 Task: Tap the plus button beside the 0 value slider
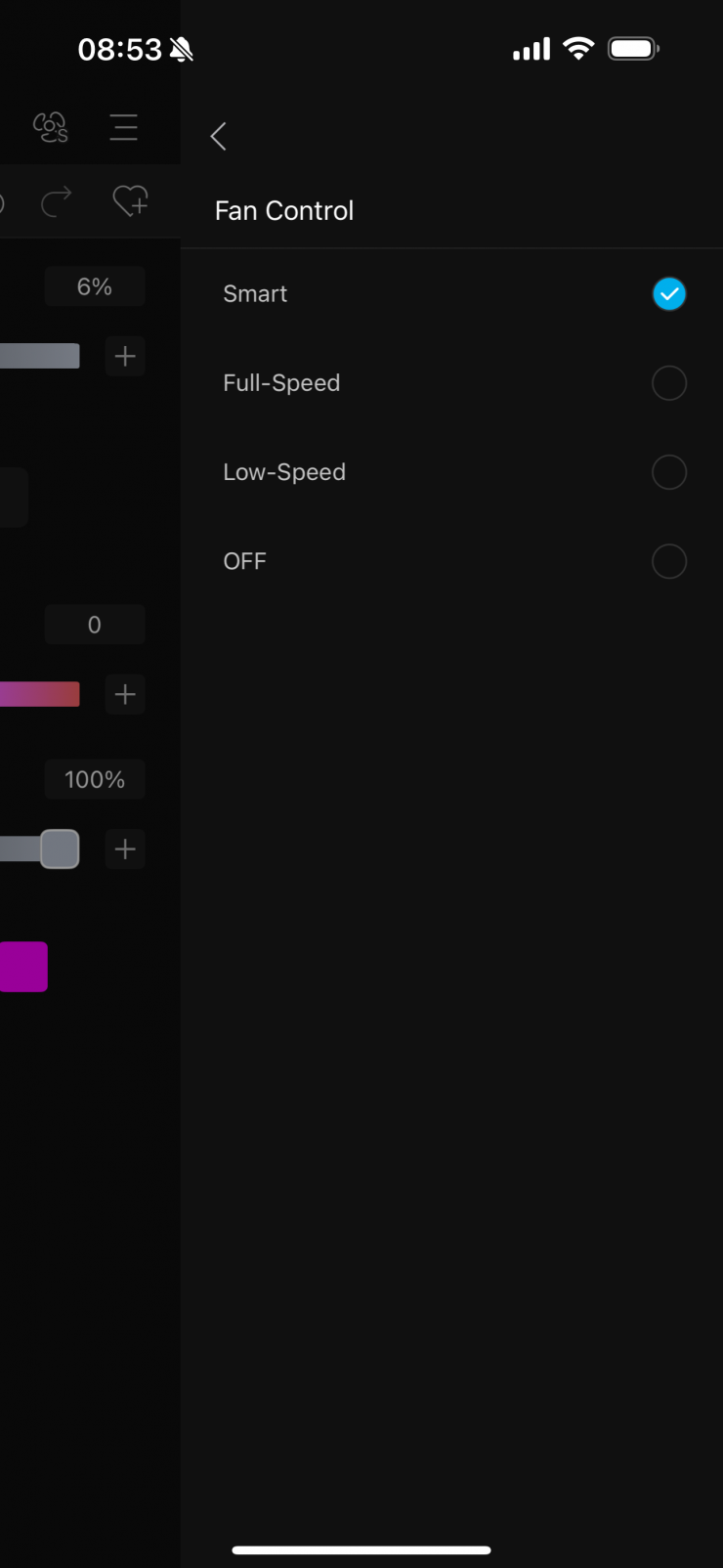(125, 694)
